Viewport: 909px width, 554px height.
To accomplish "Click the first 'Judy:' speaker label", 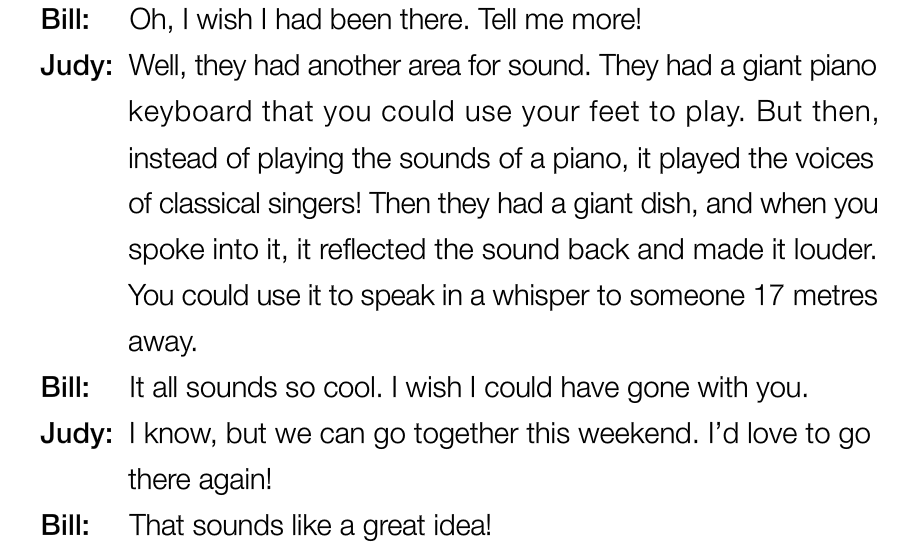I will 77,66.
